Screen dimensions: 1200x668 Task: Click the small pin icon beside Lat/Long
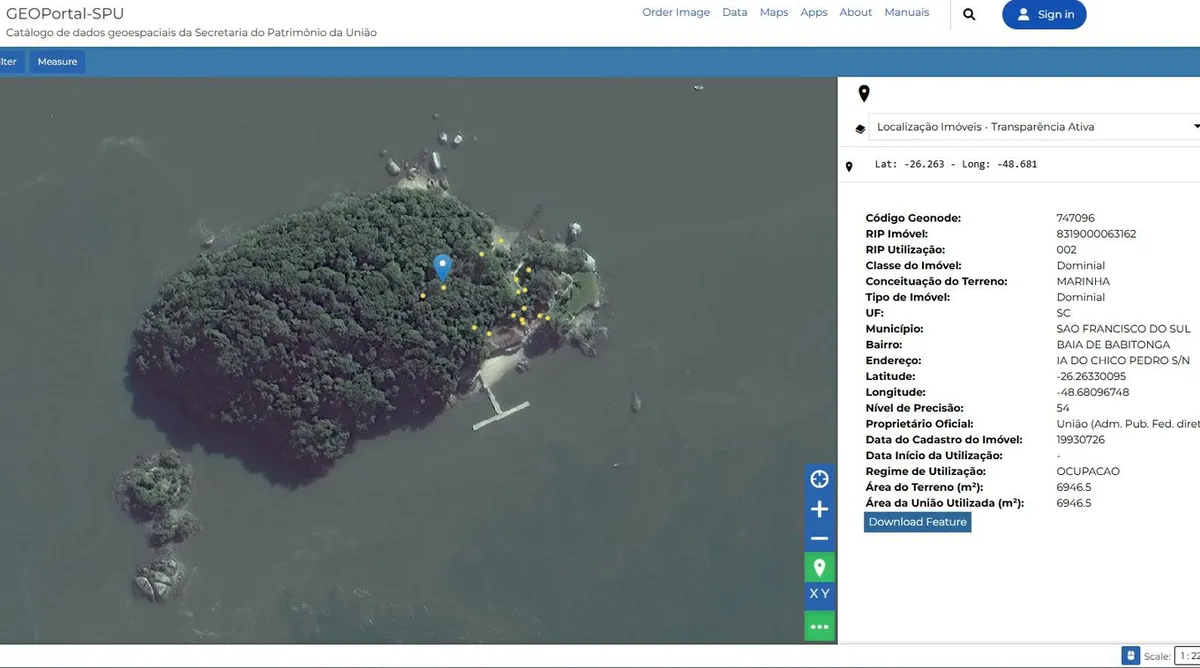849,167
